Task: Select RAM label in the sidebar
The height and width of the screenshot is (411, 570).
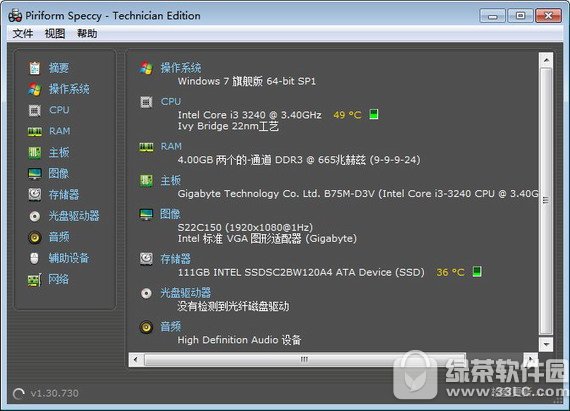Action: pos(60,131)
